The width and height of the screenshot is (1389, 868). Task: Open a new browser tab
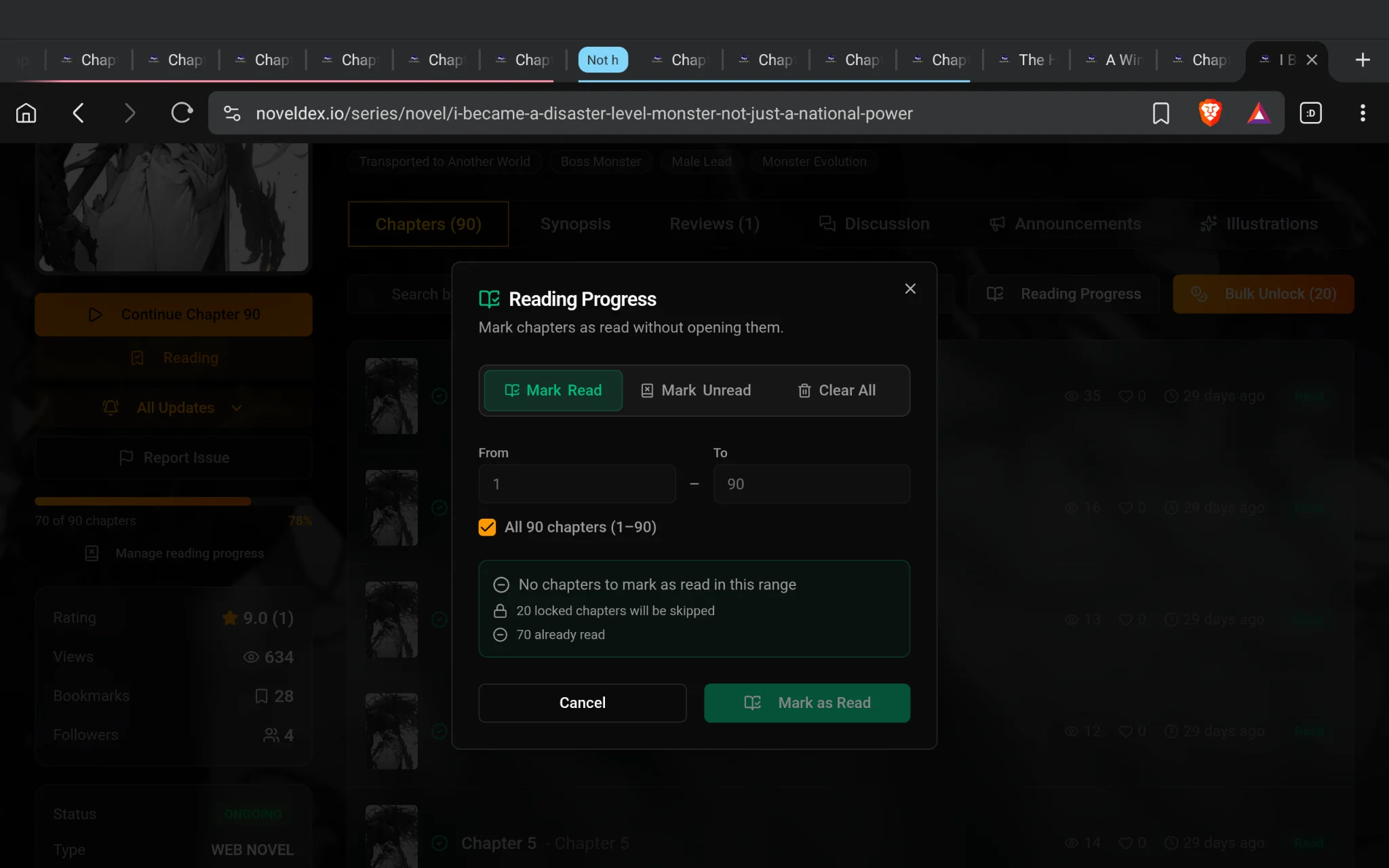(1363, 60)
